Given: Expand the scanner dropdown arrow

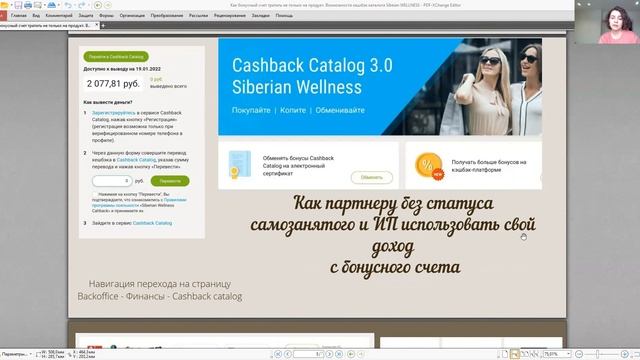Looking at the screenshot, I should click(x=59, y=5).
